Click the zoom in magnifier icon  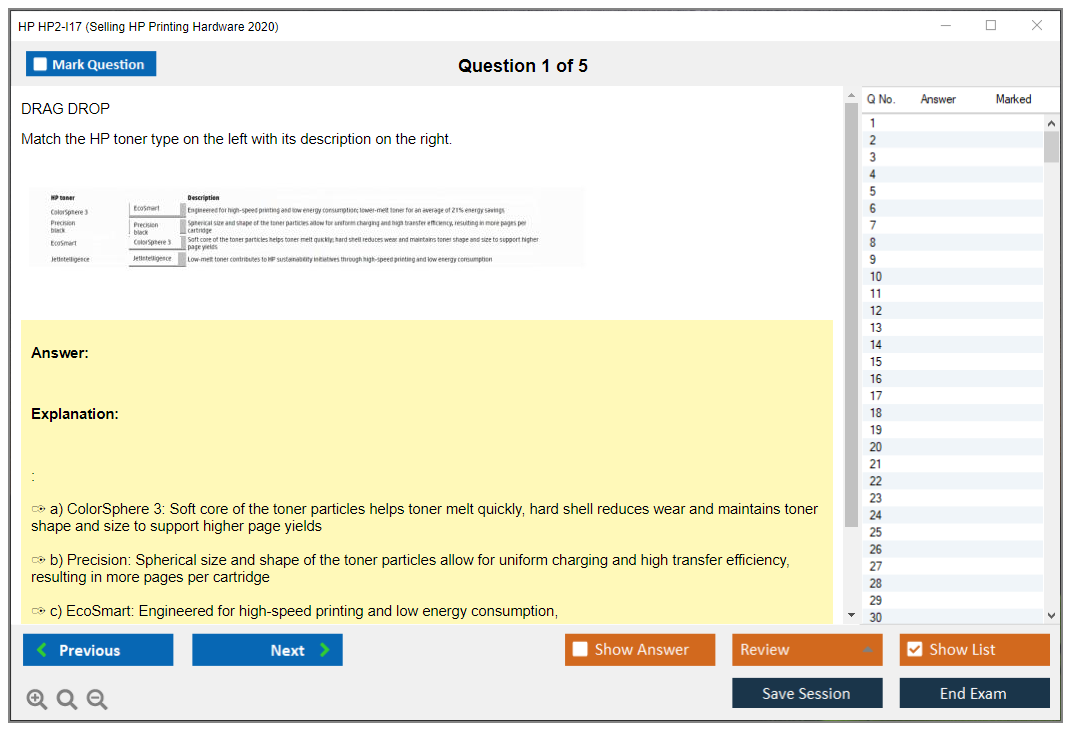click(x=36, y=700)
